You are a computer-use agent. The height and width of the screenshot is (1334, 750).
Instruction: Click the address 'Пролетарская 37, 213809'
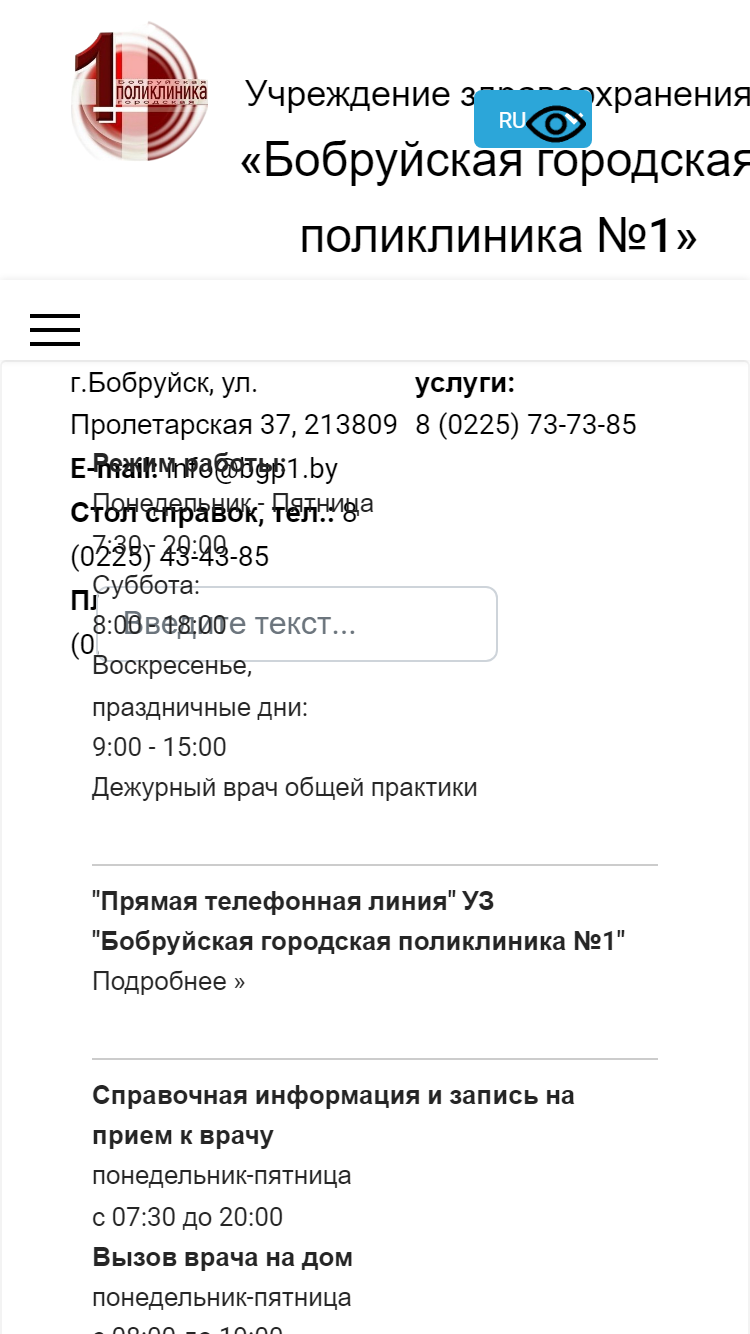234,425
